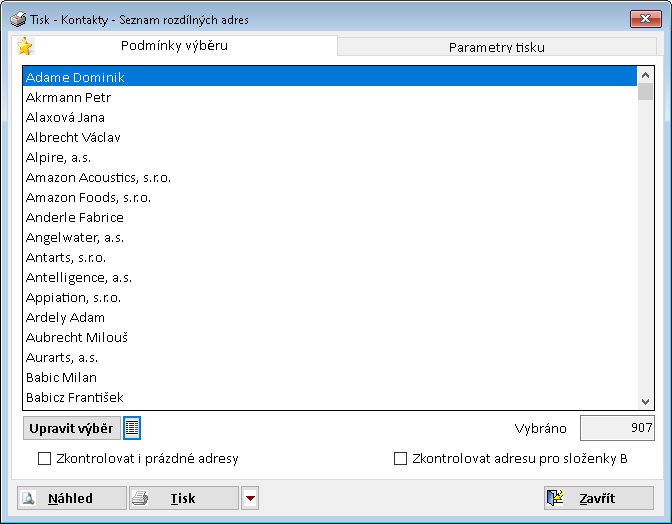
Task: Choose Babic Milan from the list
Action: [x=61, y=377]
